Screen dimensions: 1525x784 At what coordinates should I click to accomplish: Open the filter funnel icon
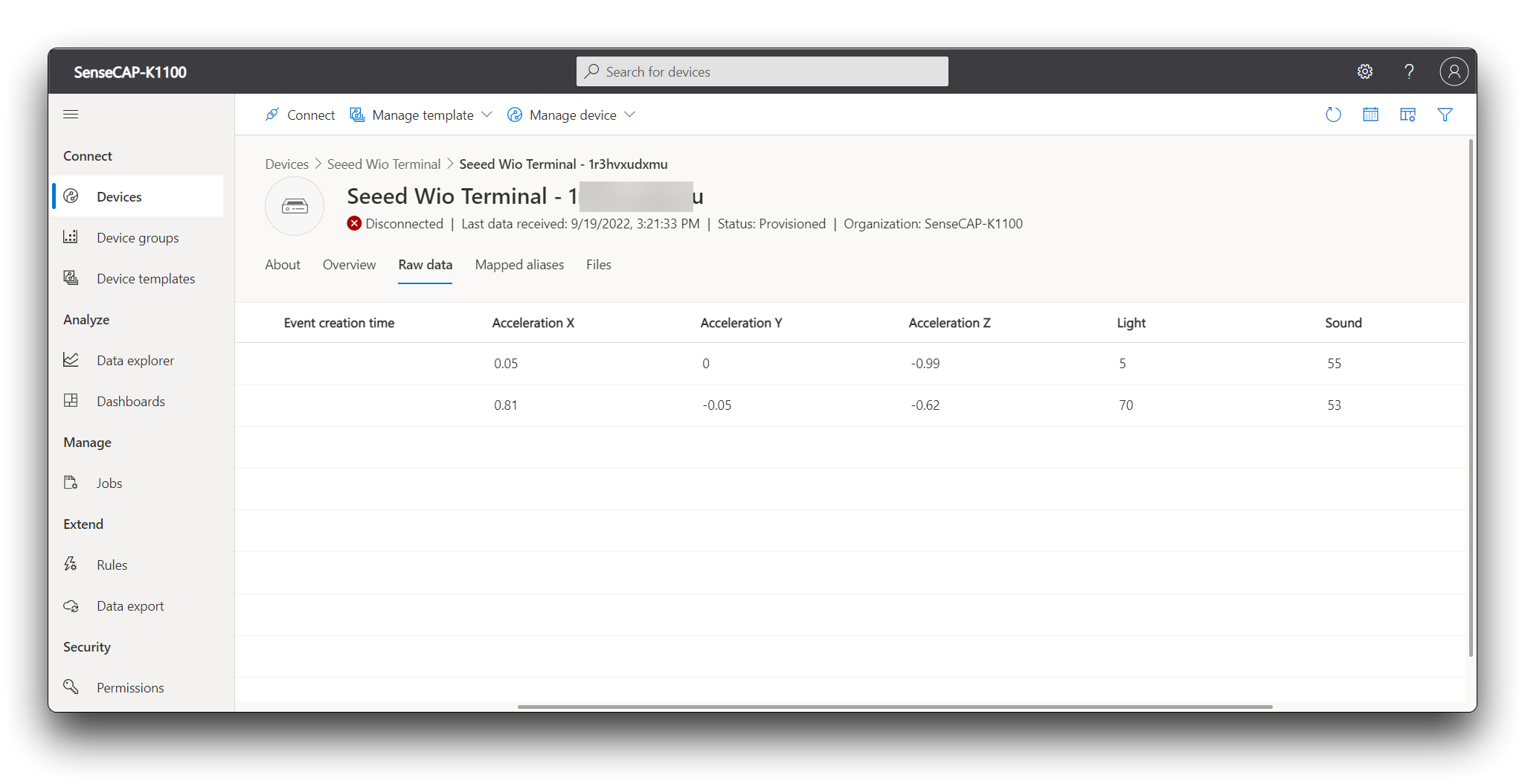1445,115
